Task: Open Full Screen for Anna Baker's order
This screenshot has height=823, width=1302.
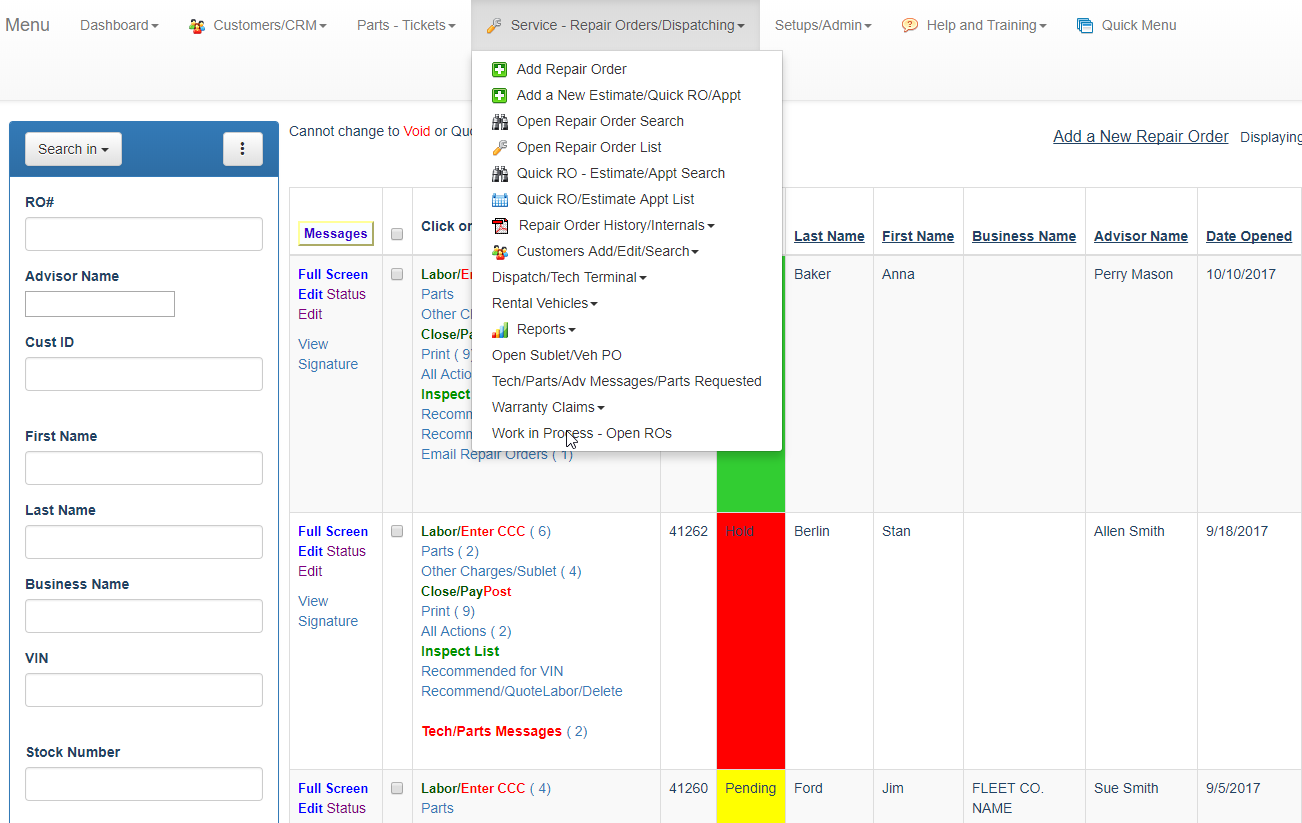Action: point(333,274)
